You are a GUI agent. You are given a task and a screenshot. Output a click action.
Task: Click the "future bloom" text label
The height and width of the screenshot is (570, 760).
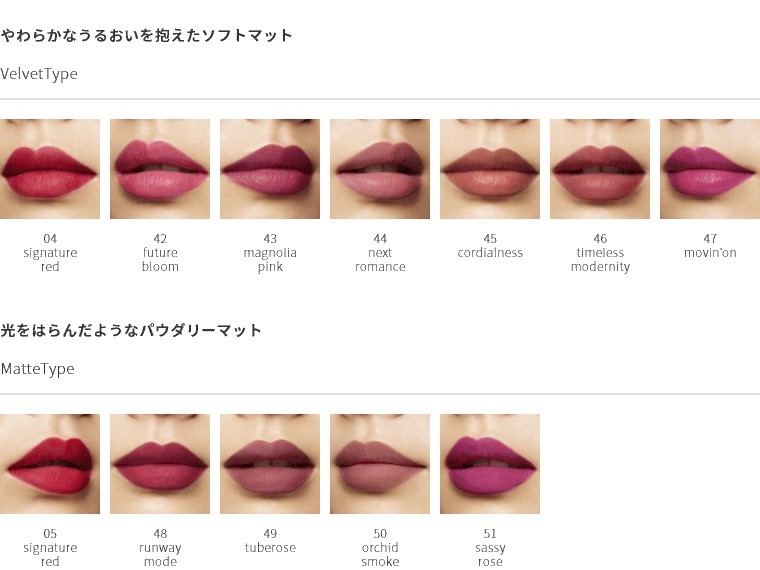160,260
